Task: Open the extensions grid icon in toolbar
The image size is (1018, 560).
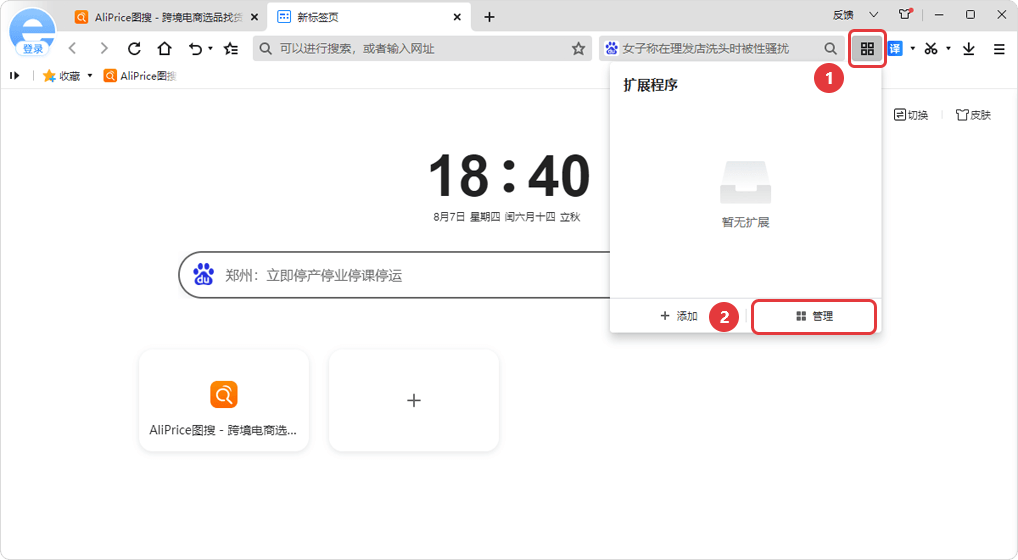Action: pyautogui.click(x=867, y=48)
